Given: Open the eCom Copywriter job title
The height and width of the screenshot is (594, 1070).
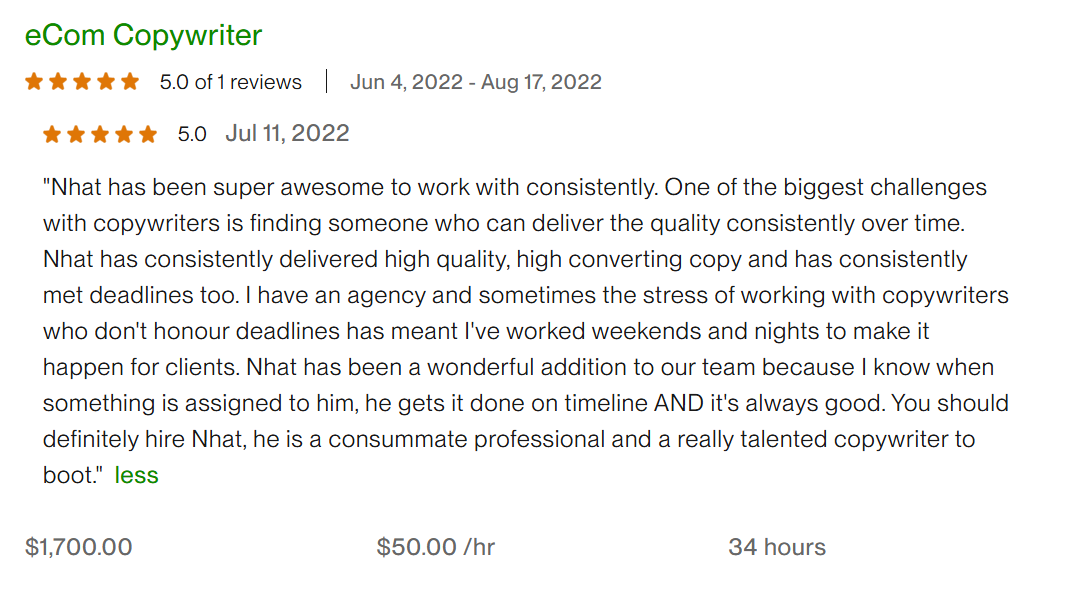Looking at the screenshot, I should click(x=143, y=35).
